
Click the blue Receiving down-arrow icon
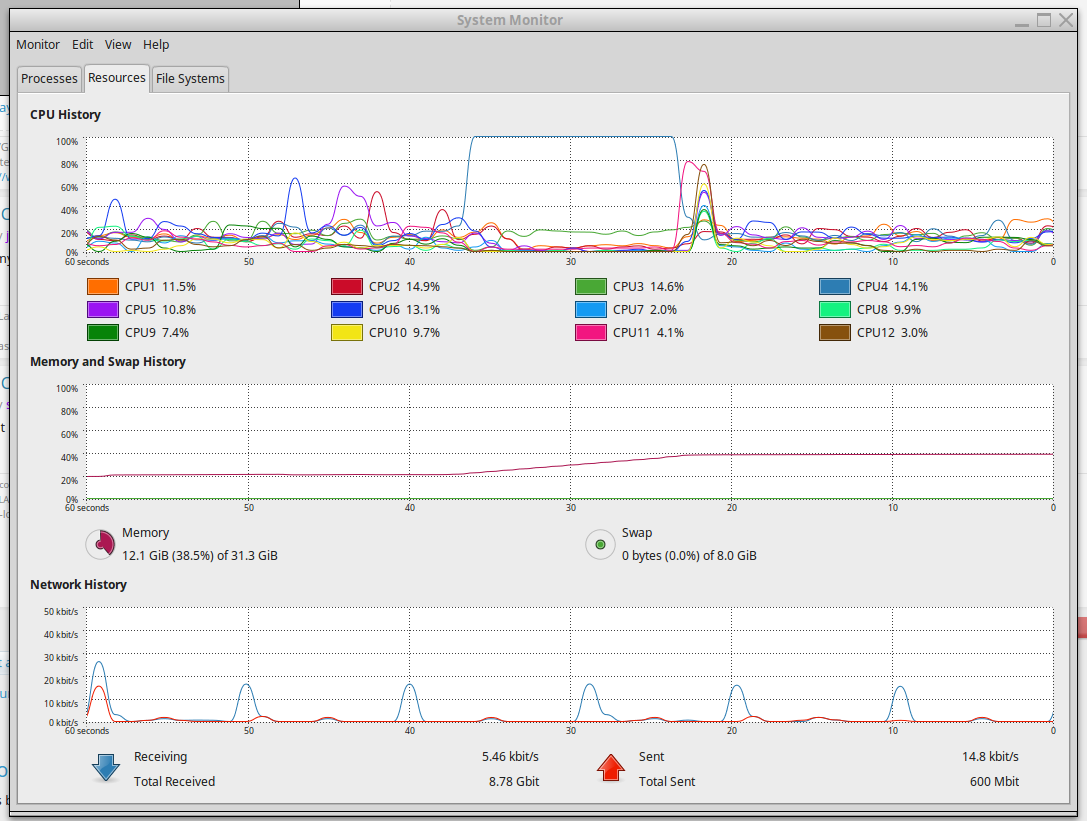coord(106,768)
